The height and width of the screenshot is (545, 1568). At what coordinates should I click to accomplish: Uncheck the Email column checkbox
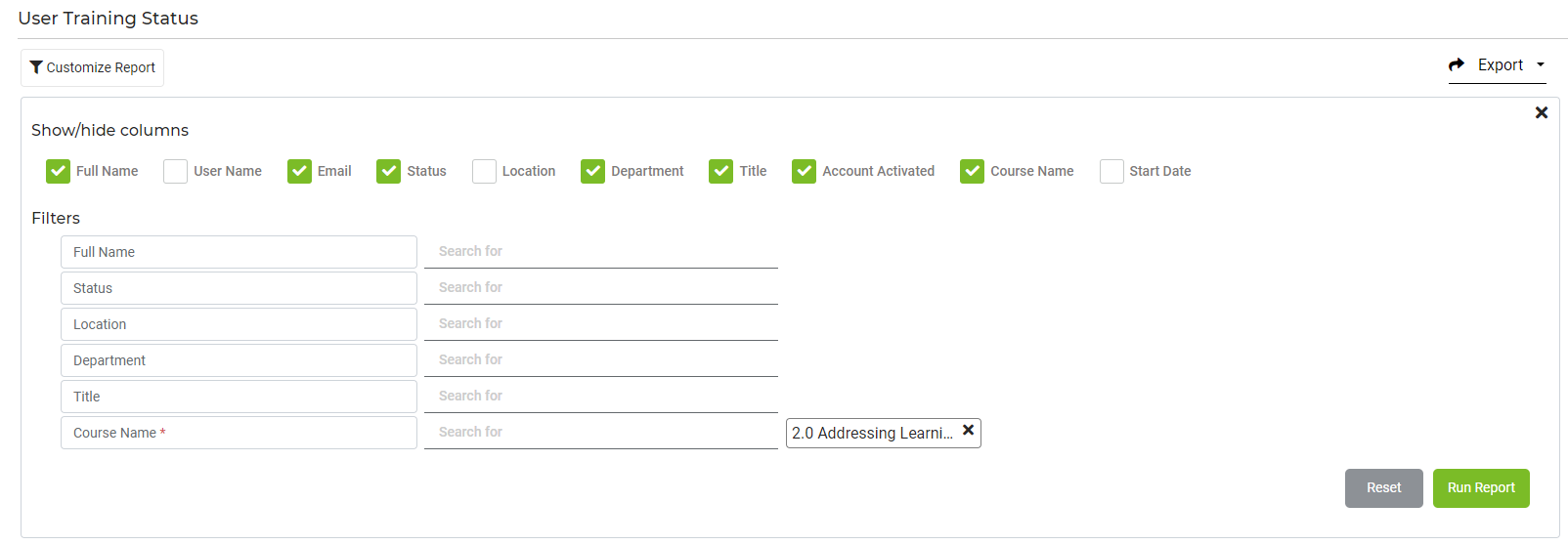299,172
